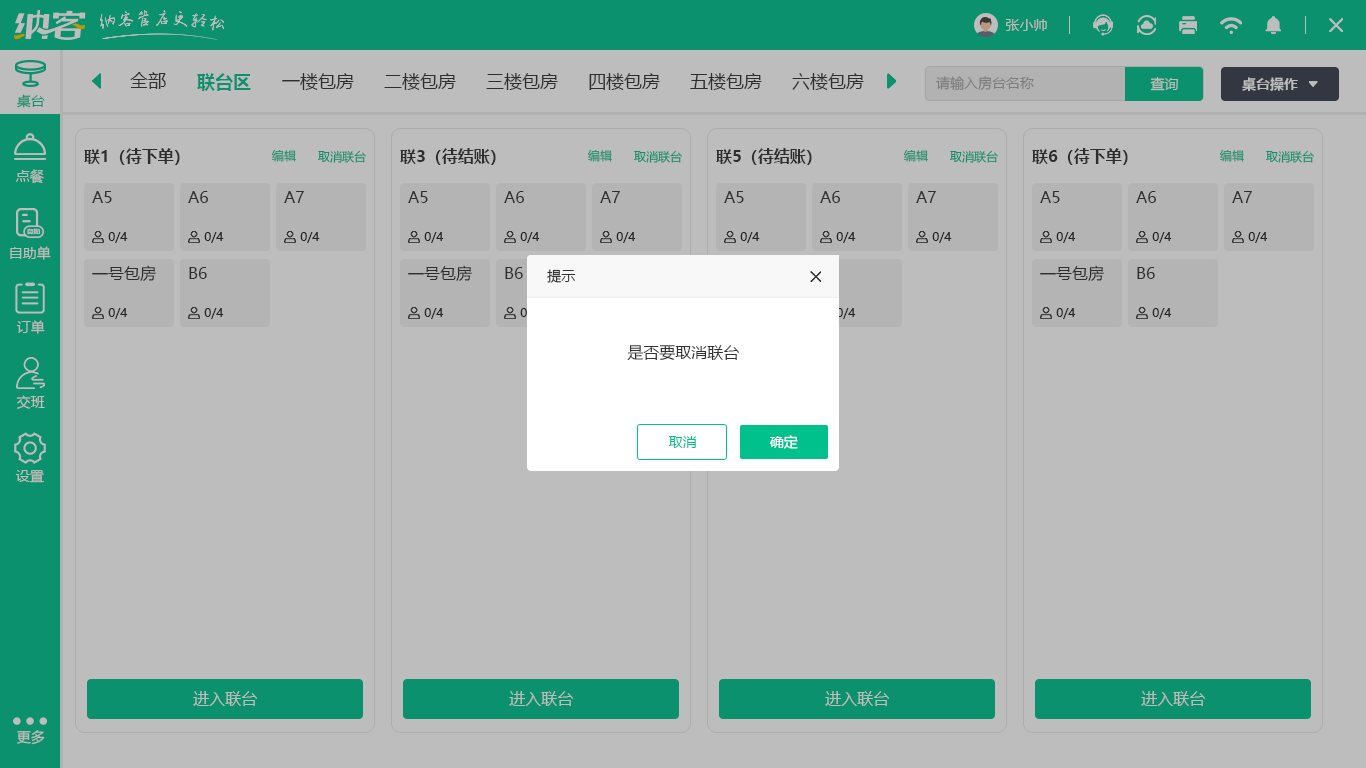Click the cloud sync icon in header
Image resolution: width=1366 pixels, height=768 pixels.
[x=1146, y=25]
